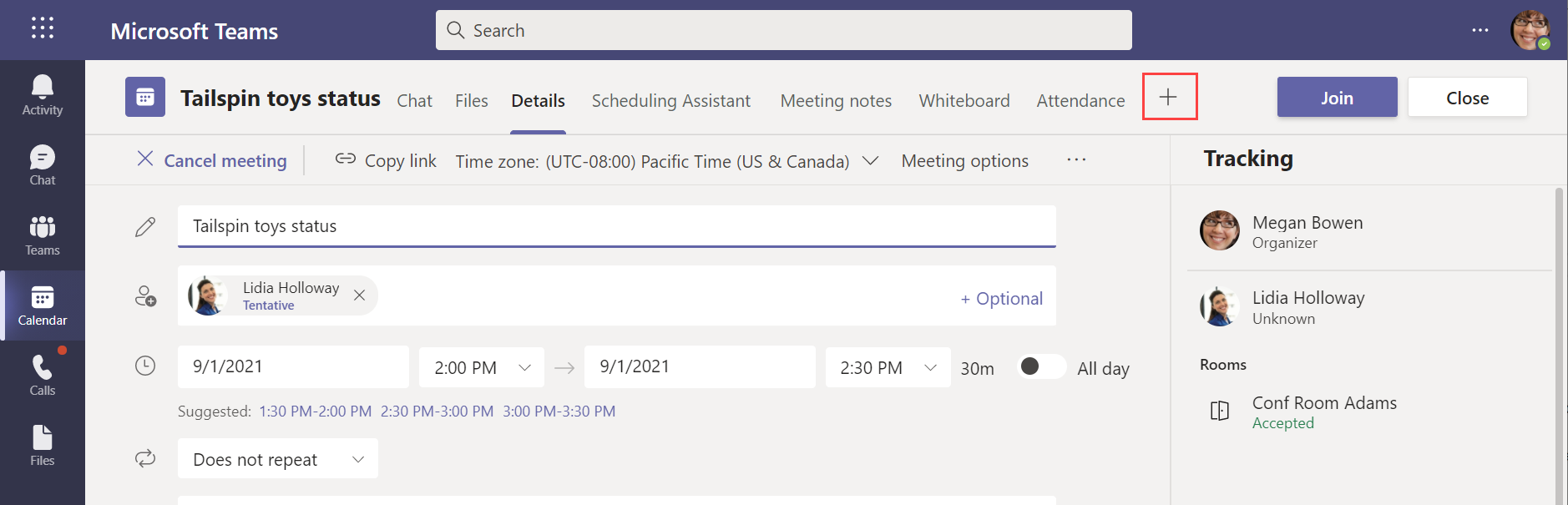1568x505 pixels.
Task: Open the Microsoft 365 app launcher waffle
Action: (x=42, y=28)
